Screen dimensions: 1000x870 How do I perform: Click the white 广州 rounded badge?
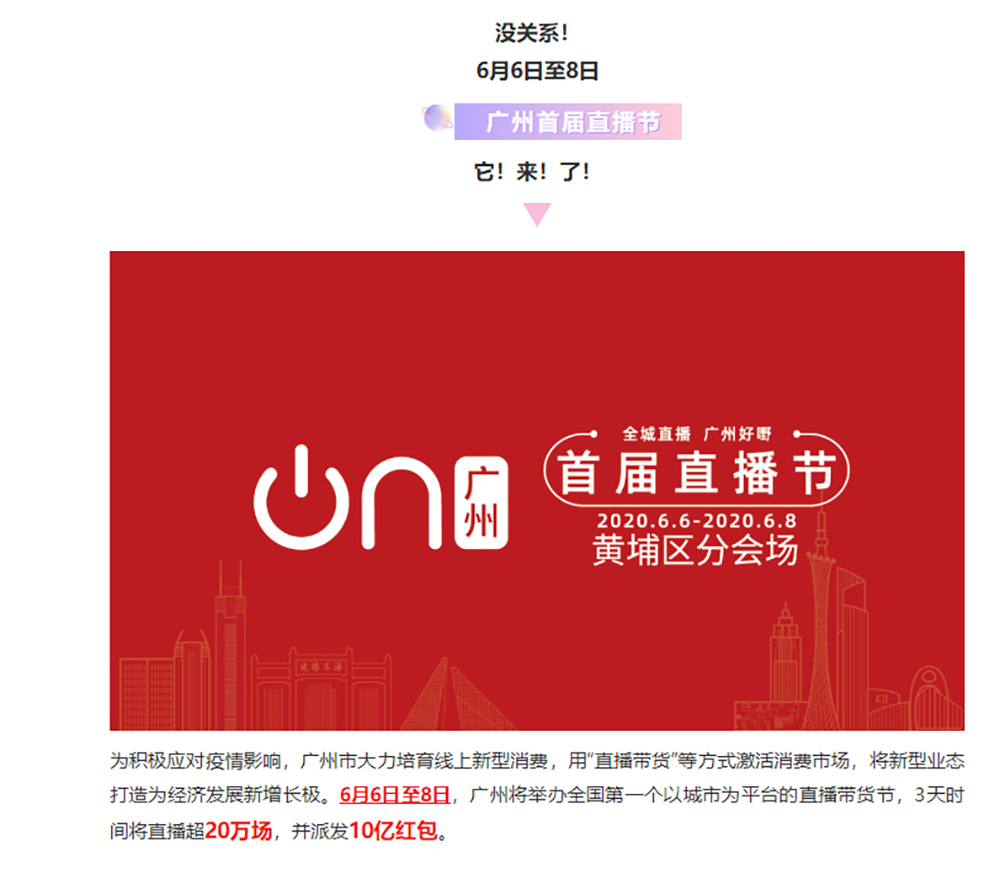coord(482,503)
